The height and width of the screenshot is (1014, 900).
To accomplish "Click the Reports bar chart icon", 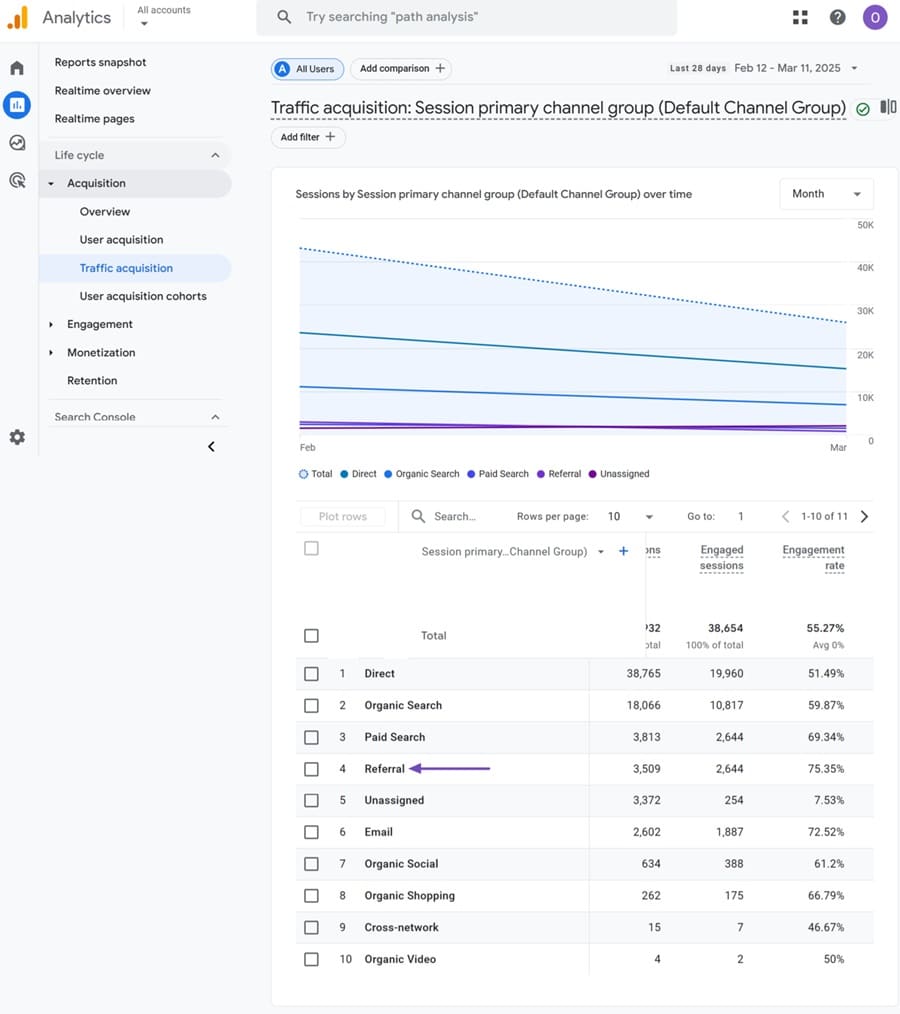I will tap(17, 105).
